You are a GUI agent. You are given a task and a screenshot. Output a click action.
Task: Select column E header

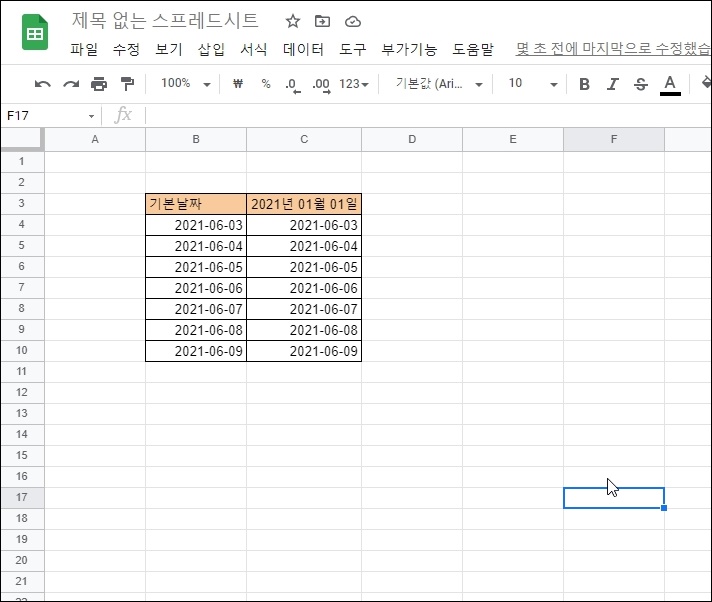point(513,139)
